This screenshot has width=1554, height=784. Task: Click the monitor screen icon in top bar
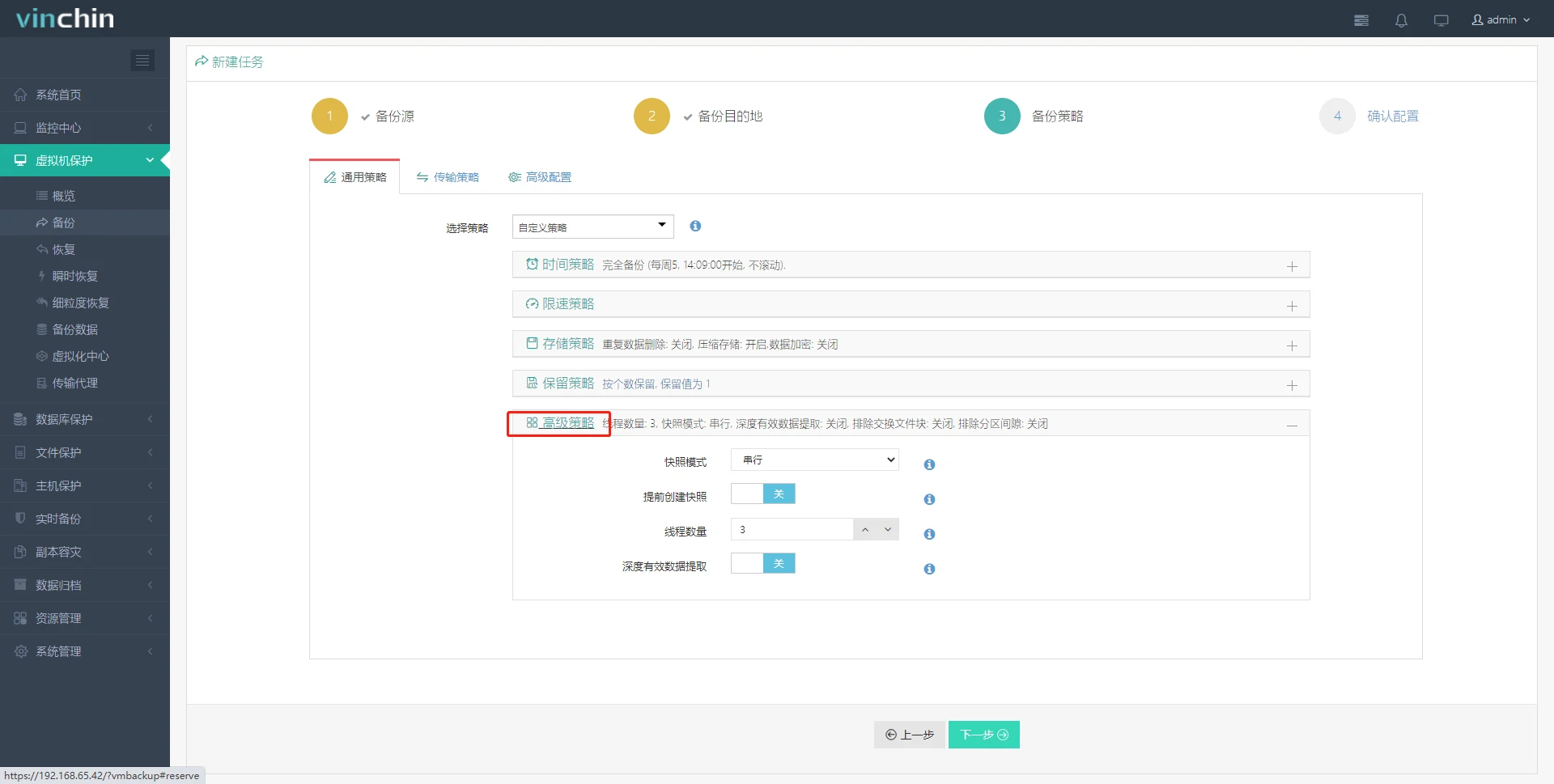click(x=1441, y=20)
